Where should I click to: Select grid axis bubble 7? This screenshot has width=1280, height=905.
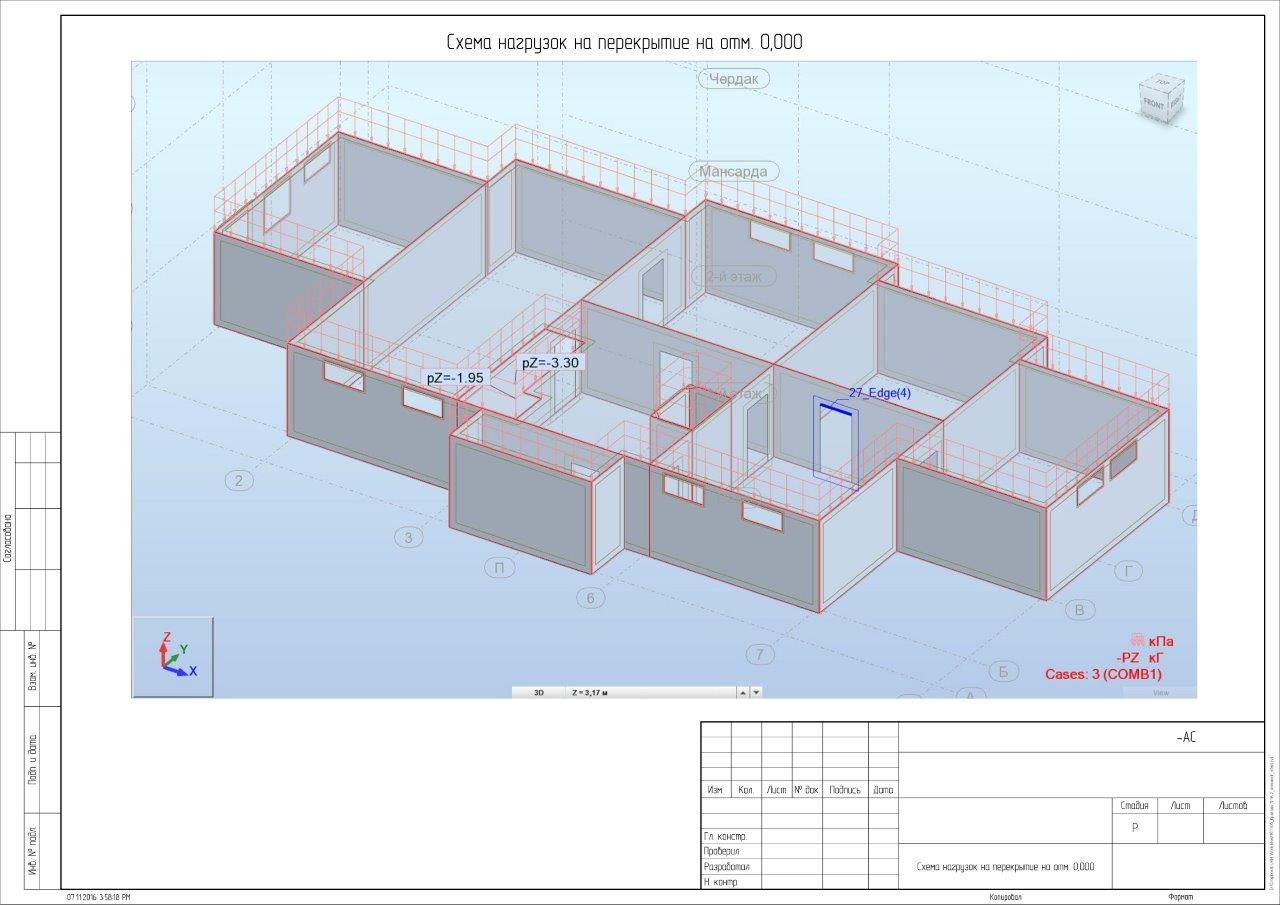[760, 655]
